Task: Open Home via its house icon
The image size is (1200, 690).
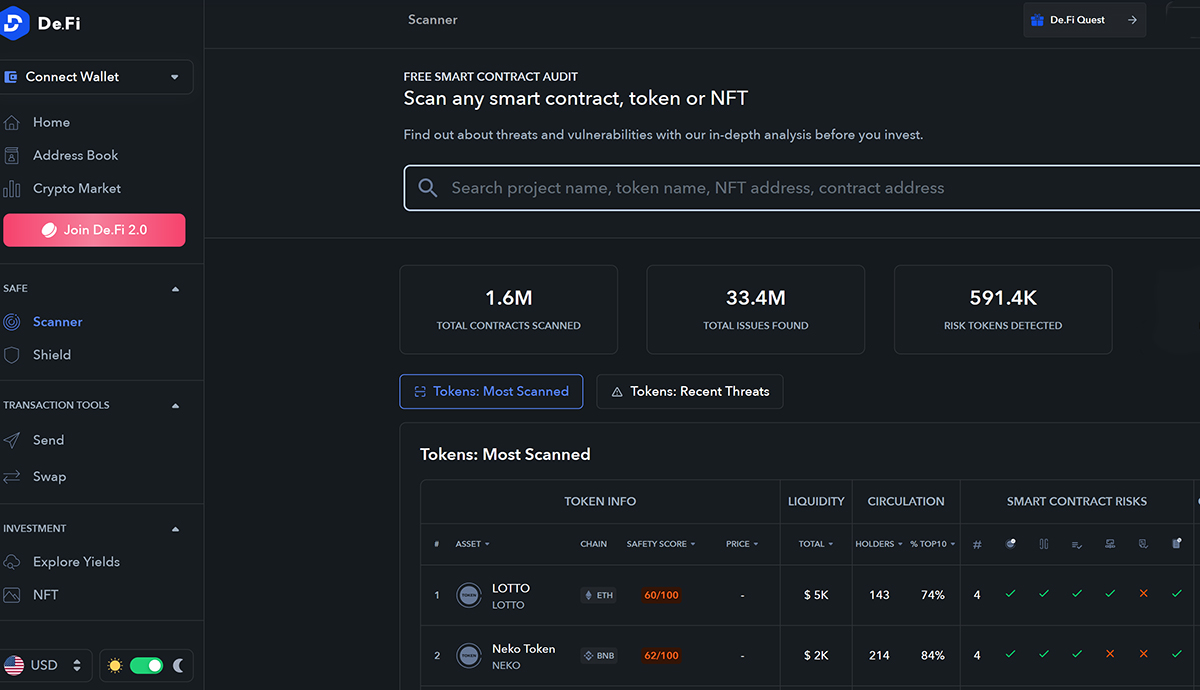Action: tap(12, 123)
